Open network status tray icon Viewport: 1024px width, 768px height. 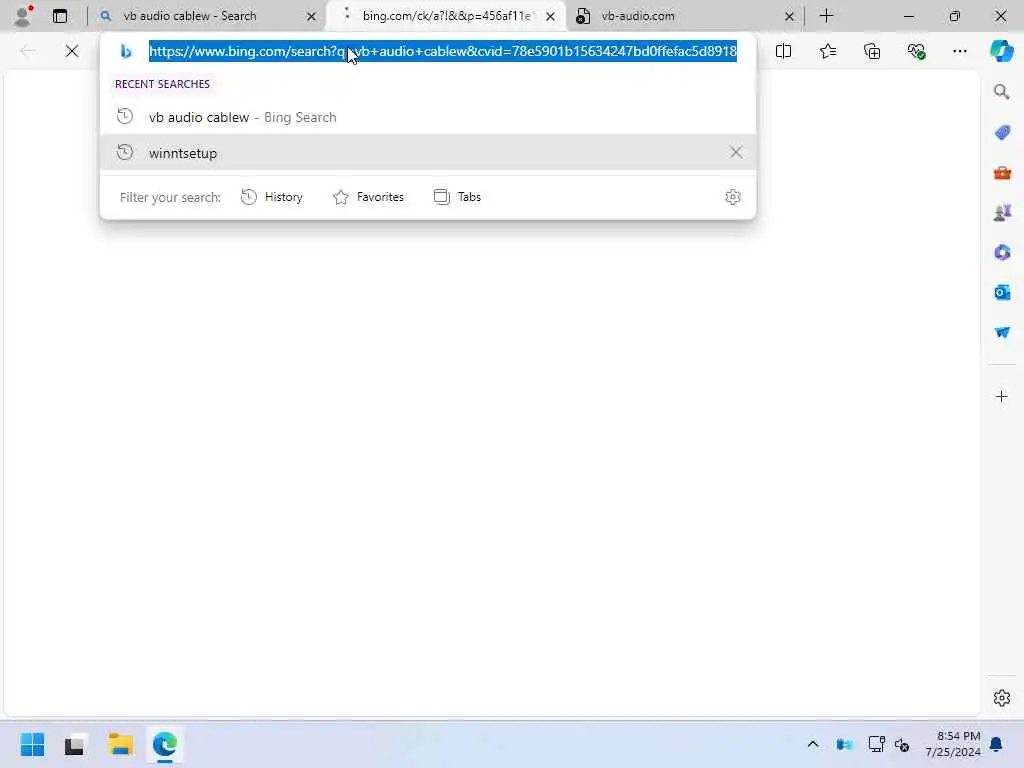tap(876, 744)
